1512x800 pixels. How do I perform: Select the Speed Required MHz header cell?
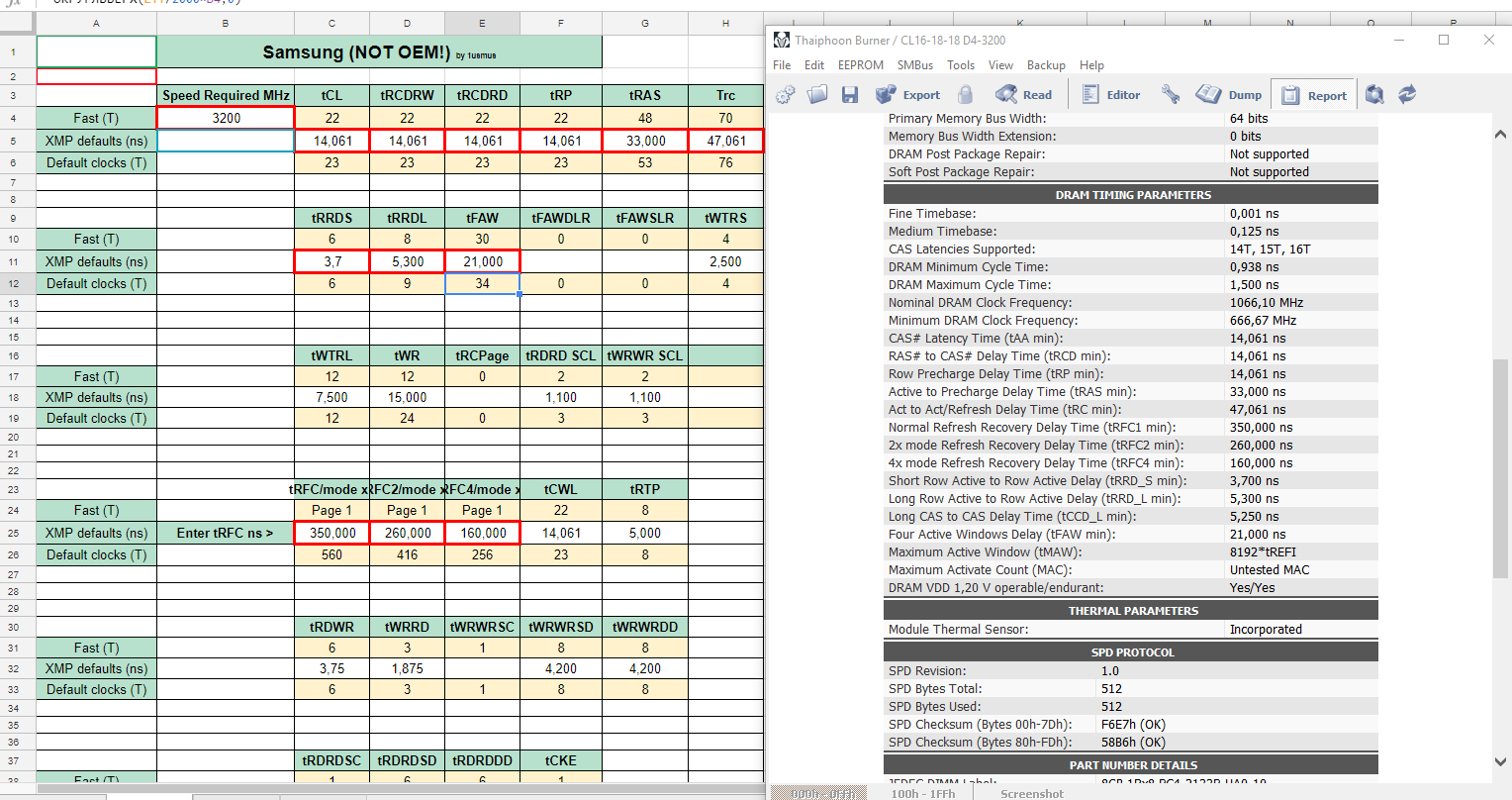tap(226, 95)
